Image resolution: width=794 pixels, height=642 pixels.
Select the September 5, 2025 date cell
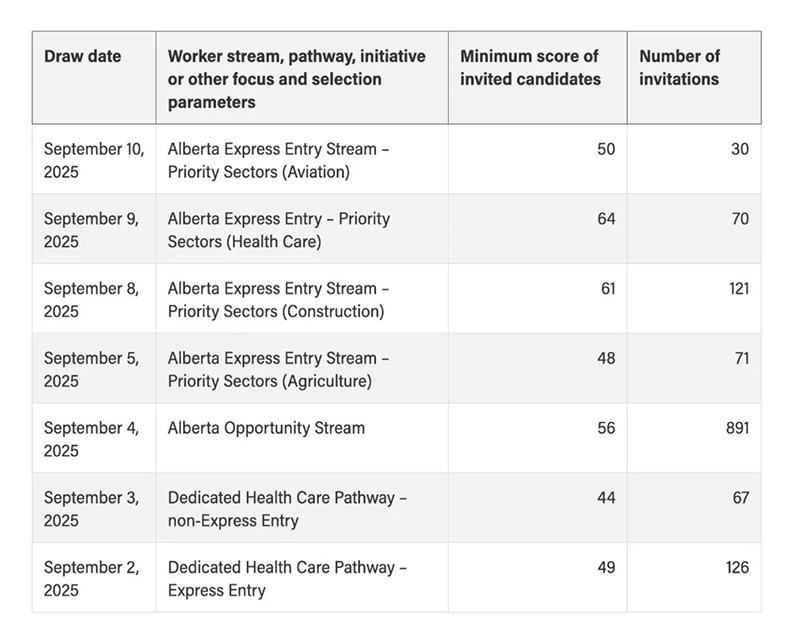[91, 369]
